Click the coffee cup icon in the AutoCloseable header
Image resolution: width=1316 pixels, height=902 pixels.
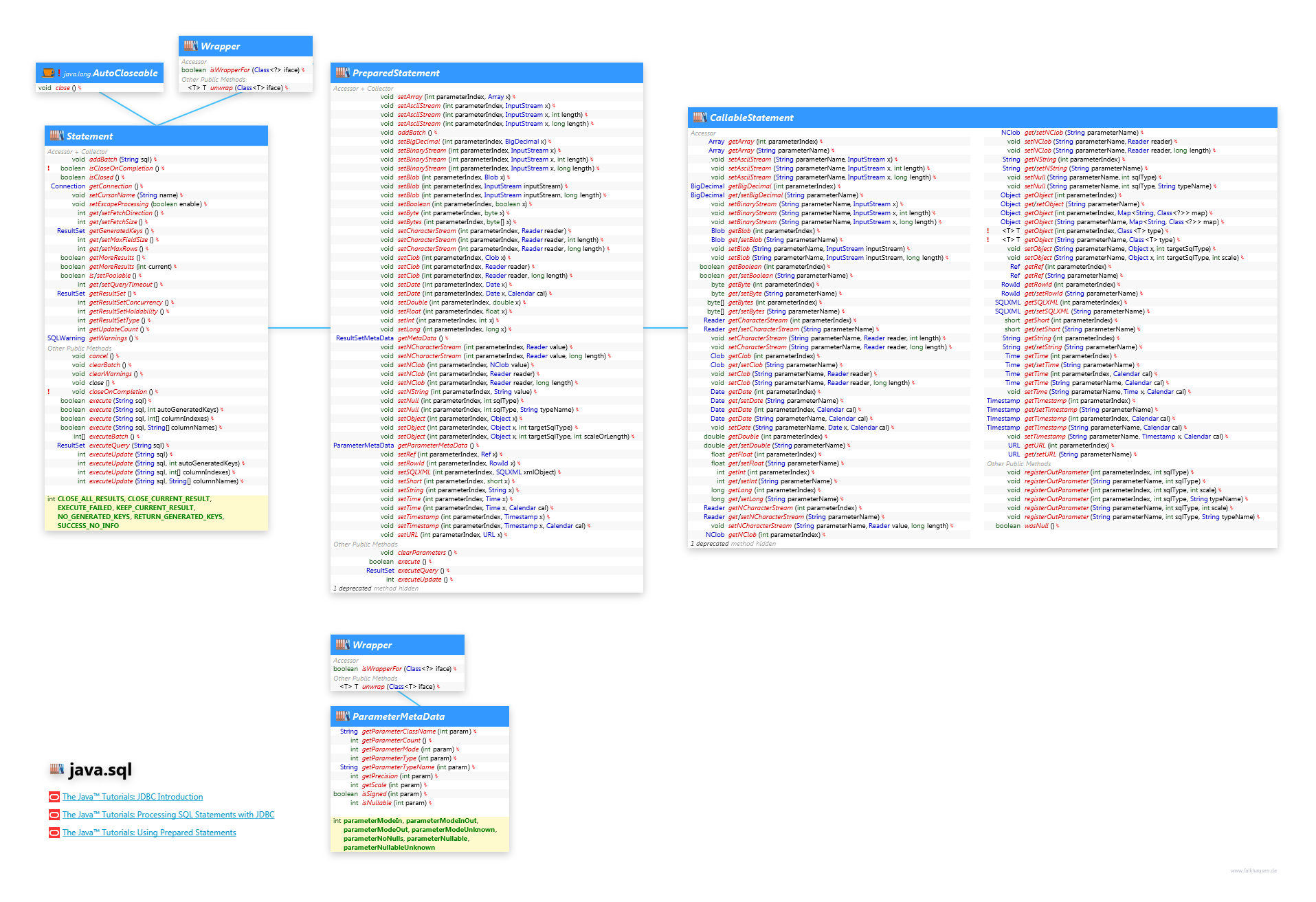tap(48, 73)
